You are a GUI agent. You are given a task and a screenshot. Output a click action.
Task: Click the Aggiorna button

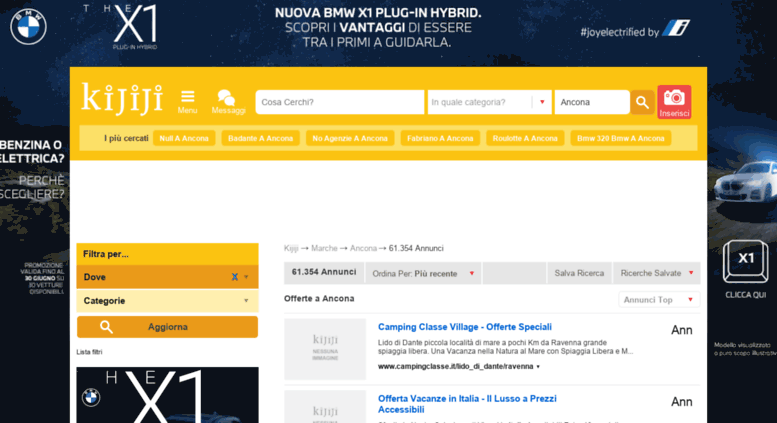(x=167, y=327)
